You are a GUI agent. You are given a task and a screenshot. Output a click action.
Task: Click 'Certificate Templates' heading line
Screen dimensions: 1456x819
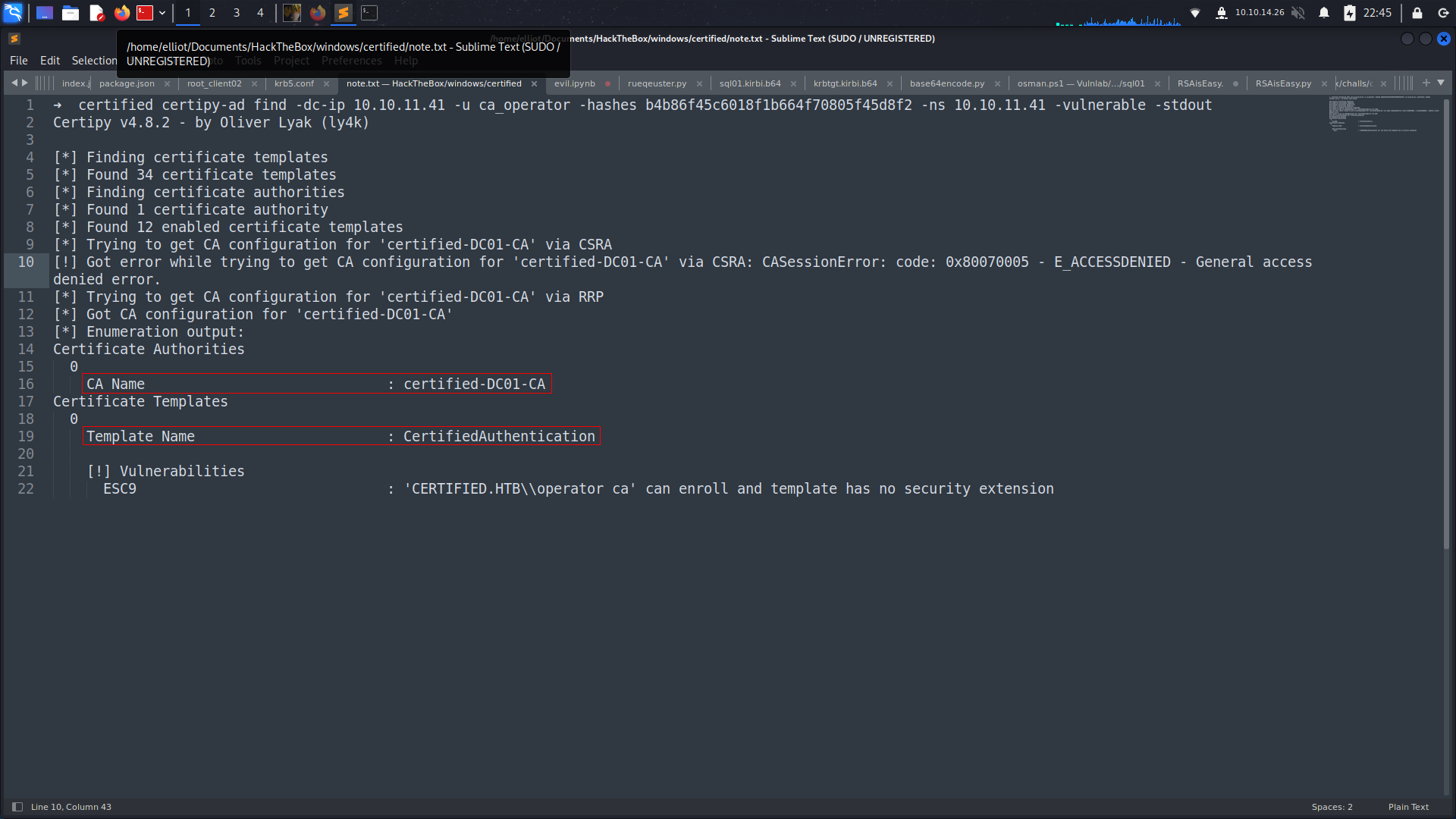[x=140, y=401]
